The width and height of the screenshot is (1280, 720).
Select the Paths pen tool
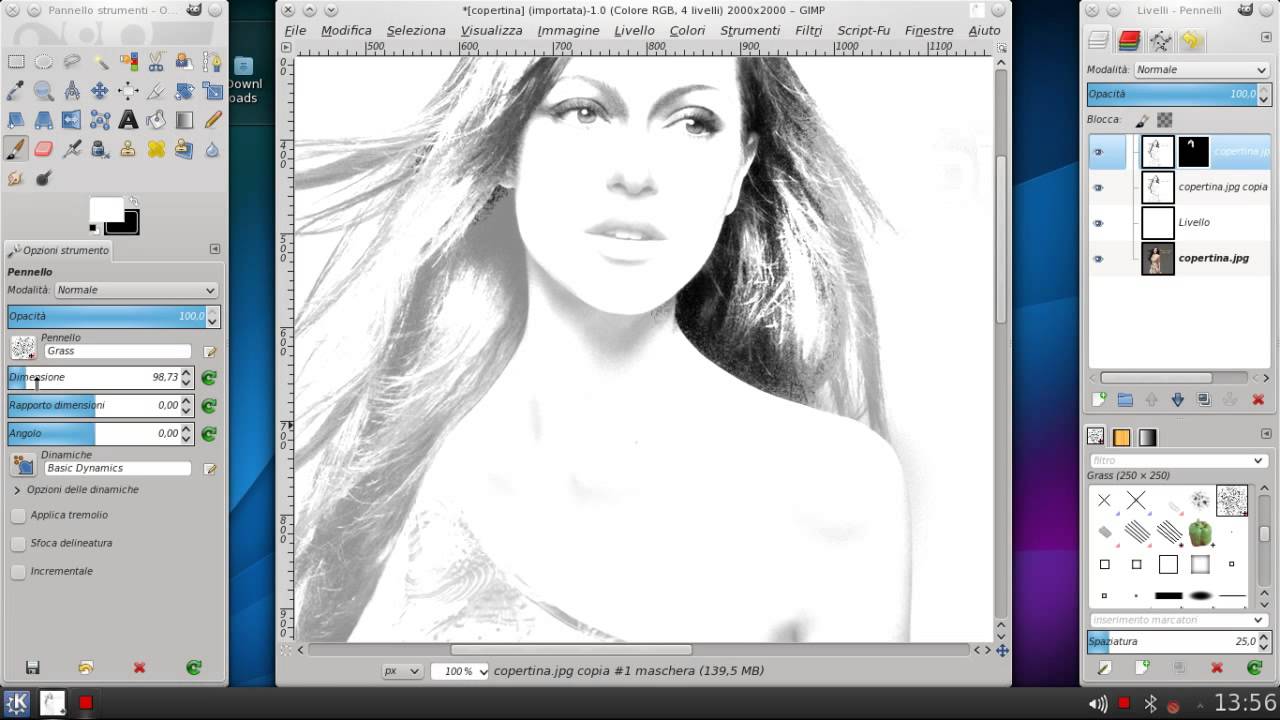(212, 62)
